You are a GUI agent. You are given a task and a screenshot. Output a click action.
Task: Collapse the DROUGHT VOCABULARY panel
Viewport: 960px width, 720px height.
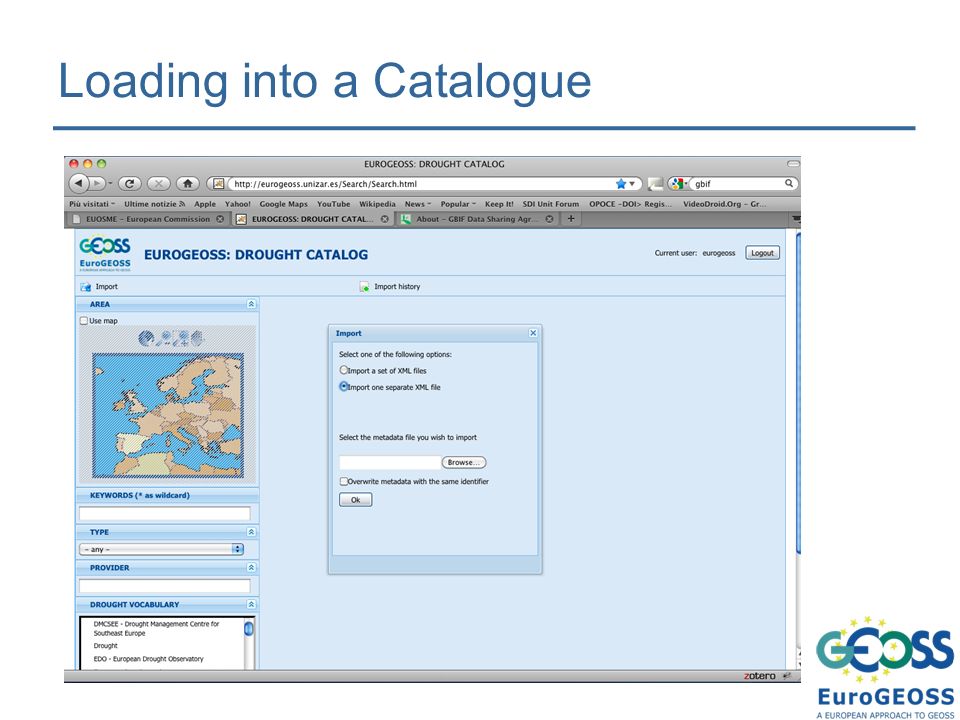tap(251, 604)
